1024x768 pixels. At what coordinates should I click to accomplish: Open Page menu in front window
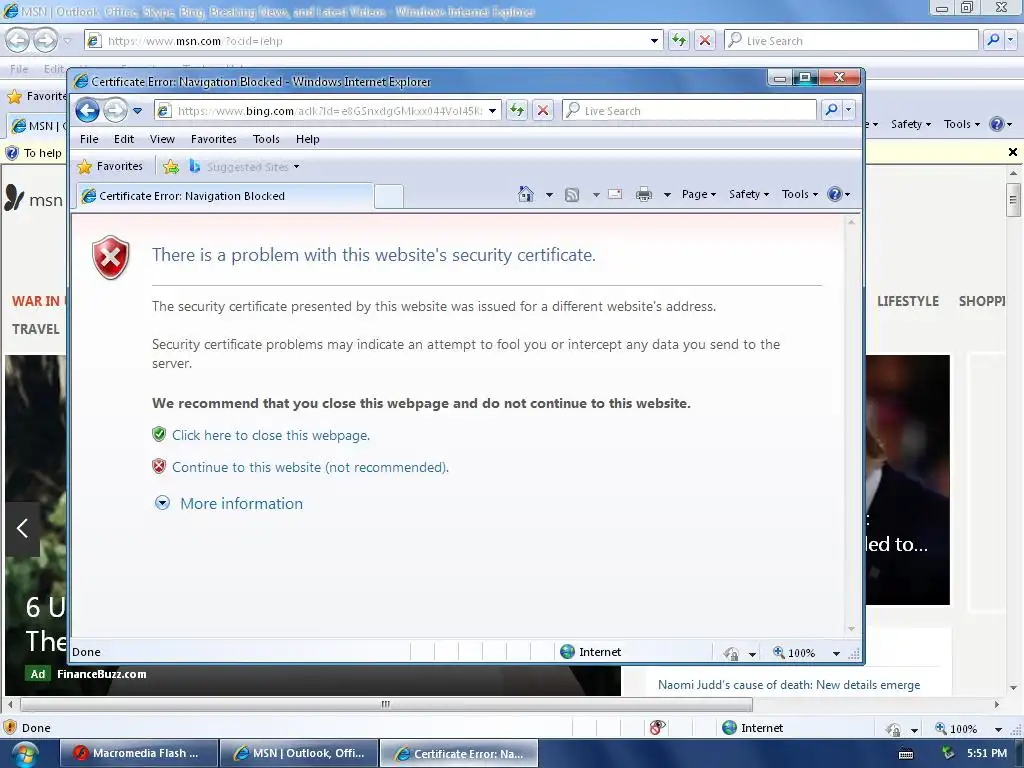point(699,194)
